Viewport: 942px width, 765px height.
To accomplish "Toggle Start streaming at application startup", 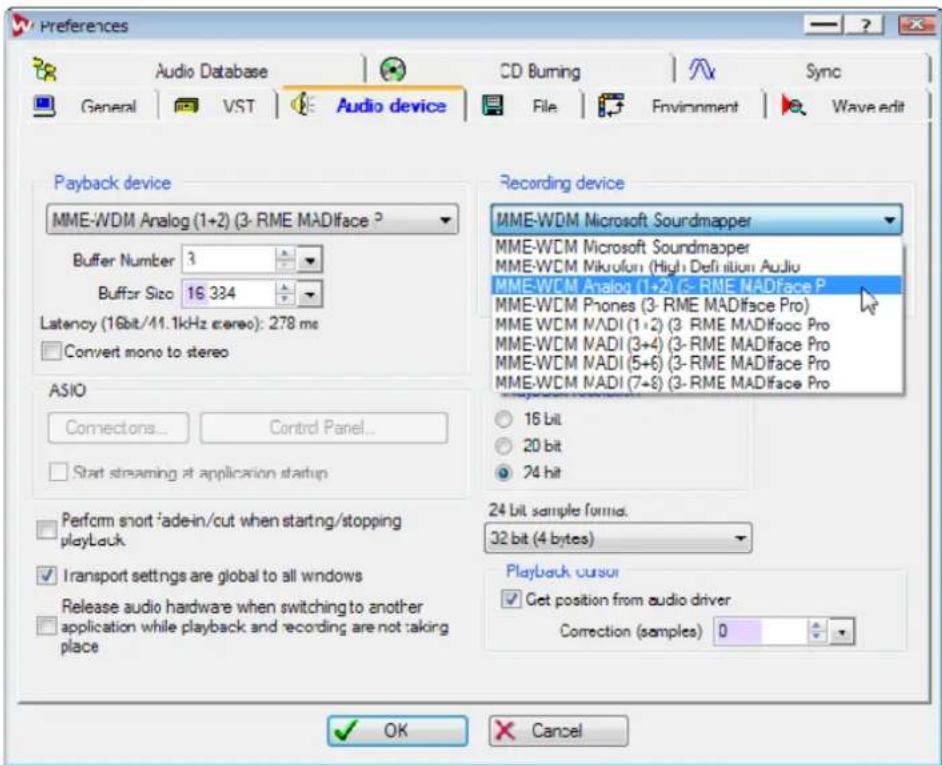I will click(58, 472).
